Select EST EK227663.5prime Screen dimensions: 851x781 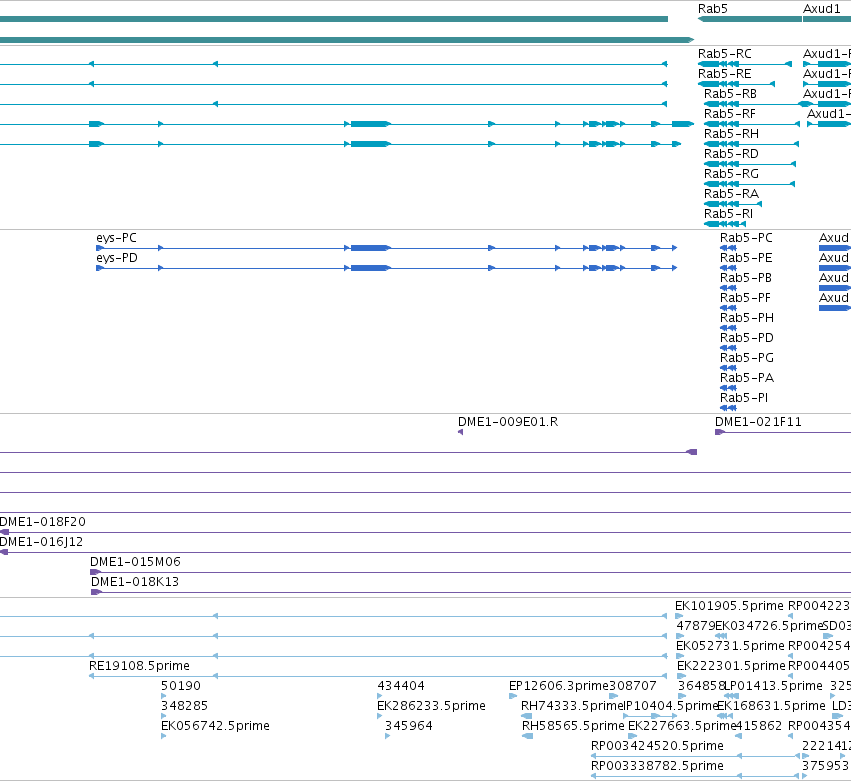(682, 727)
